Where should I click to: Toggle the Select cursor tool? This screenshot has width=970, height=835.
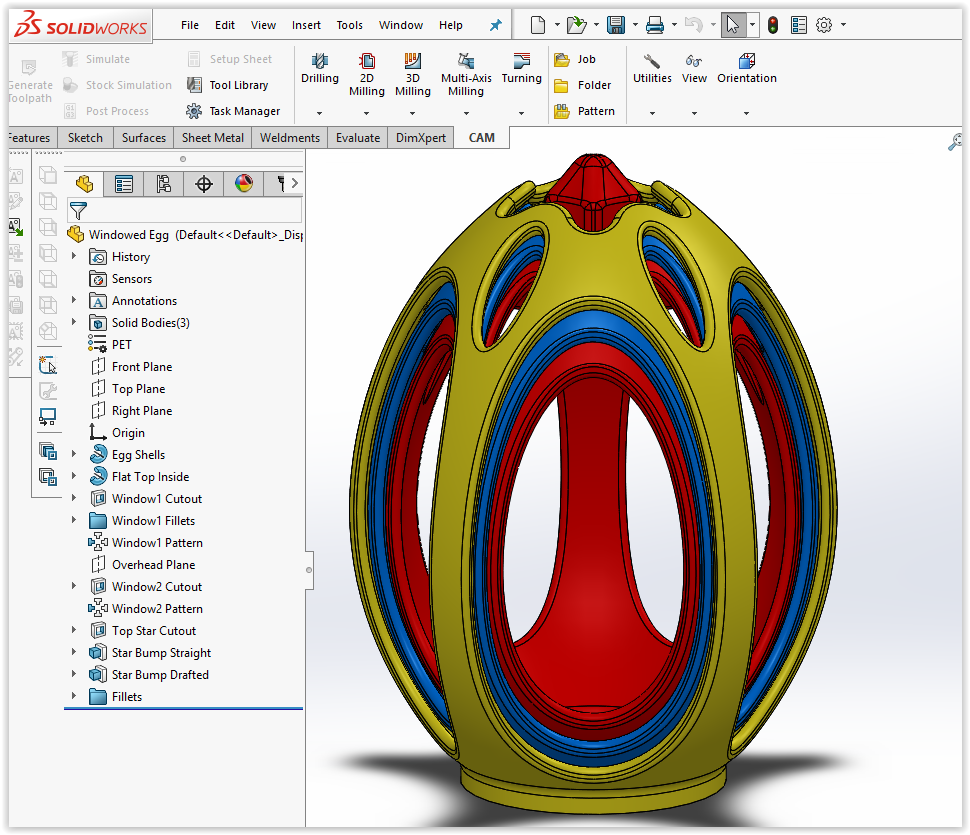click(x=733, y=25)
